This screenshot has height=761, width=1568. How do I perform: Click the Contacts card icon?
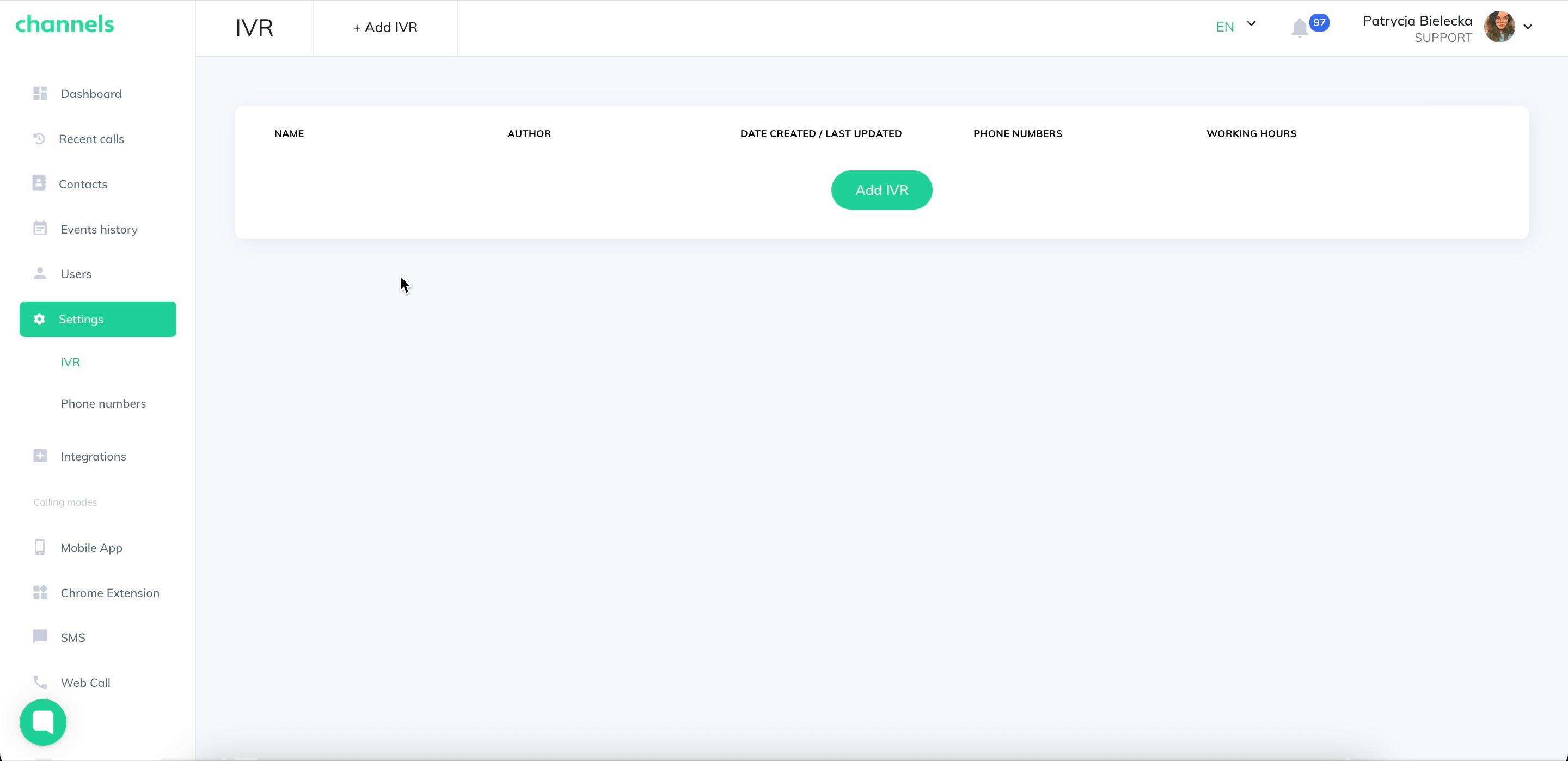click(x=39, y=183)
